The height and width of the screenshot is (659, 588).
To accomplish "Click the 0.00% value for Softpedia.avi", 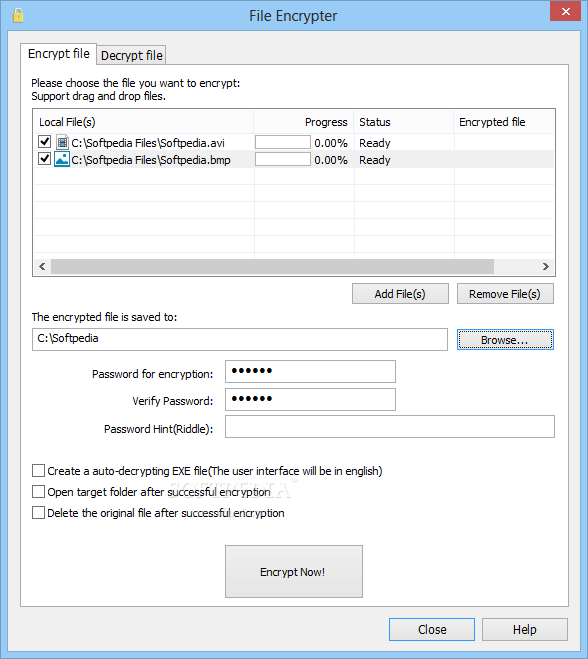I will click(x=331, y=143).
